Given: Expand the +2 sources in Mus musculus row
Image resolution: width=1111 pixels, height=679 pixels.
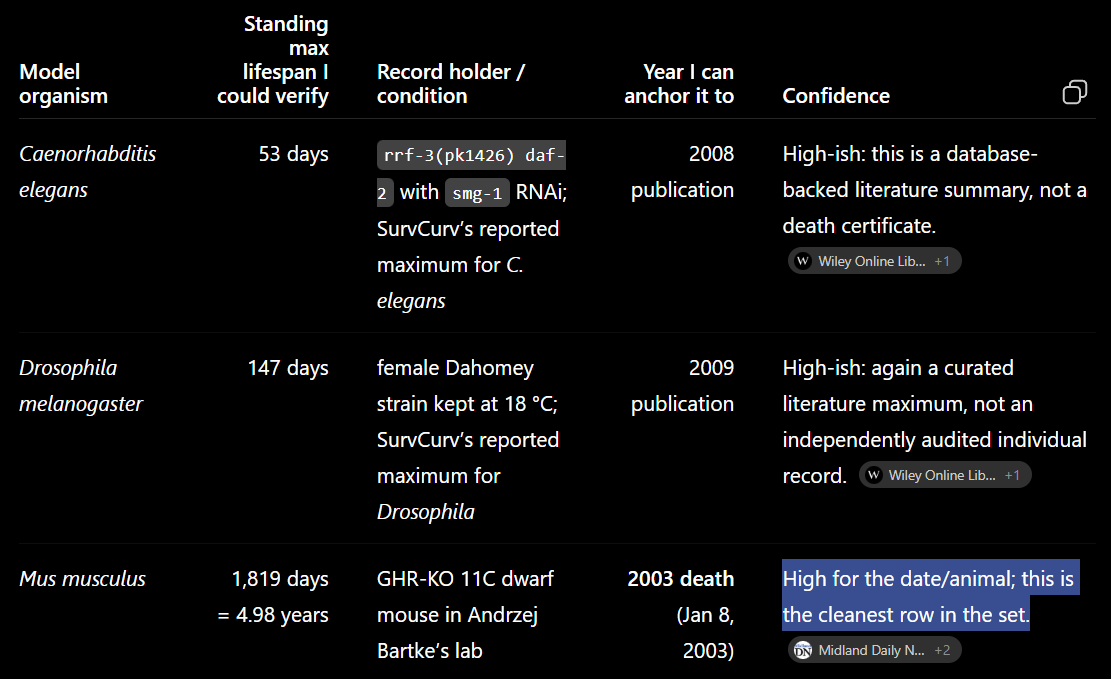Looking at the screenshot, I should (942, 650).
